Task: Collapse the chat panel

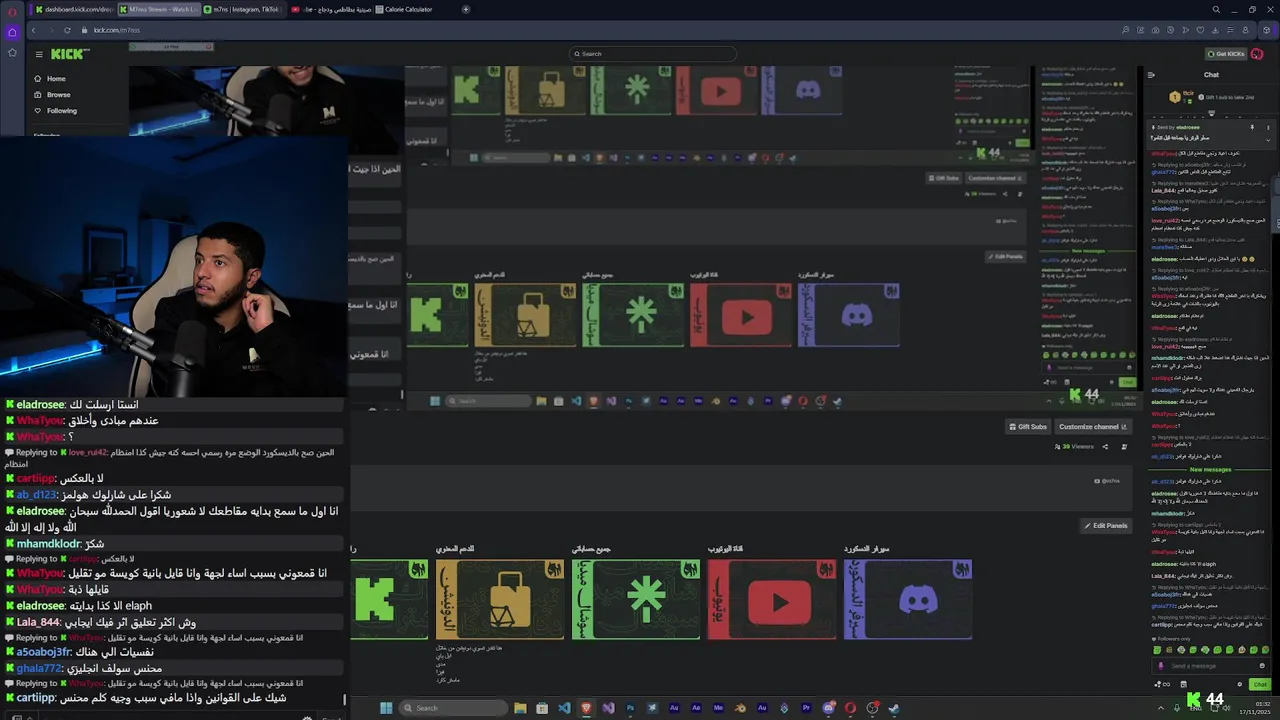Action: click(x=1151, y=75)
